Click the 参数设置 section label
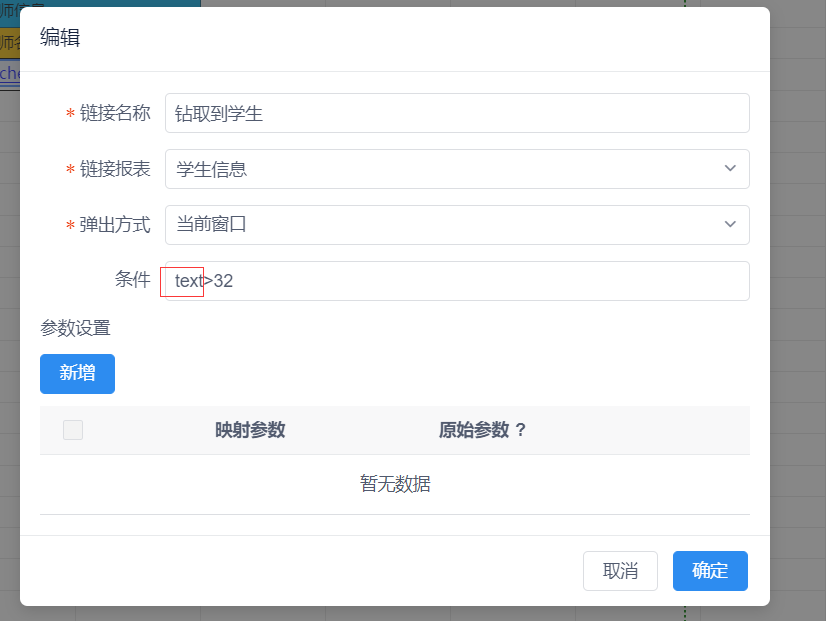This screenshot has height=621, width=826. (75, 328)
